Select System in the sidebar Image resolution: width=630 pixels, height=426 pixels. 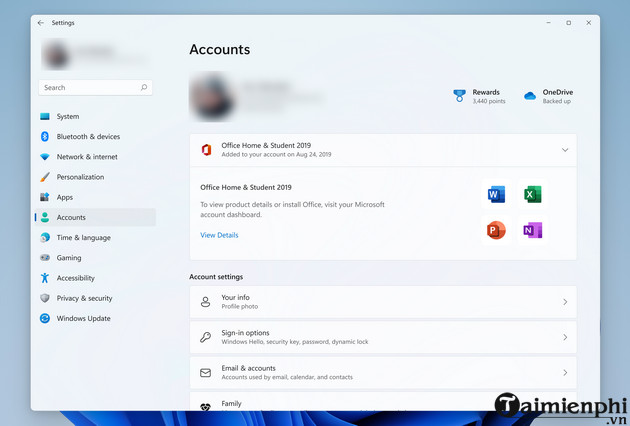(x=68, y=116)
